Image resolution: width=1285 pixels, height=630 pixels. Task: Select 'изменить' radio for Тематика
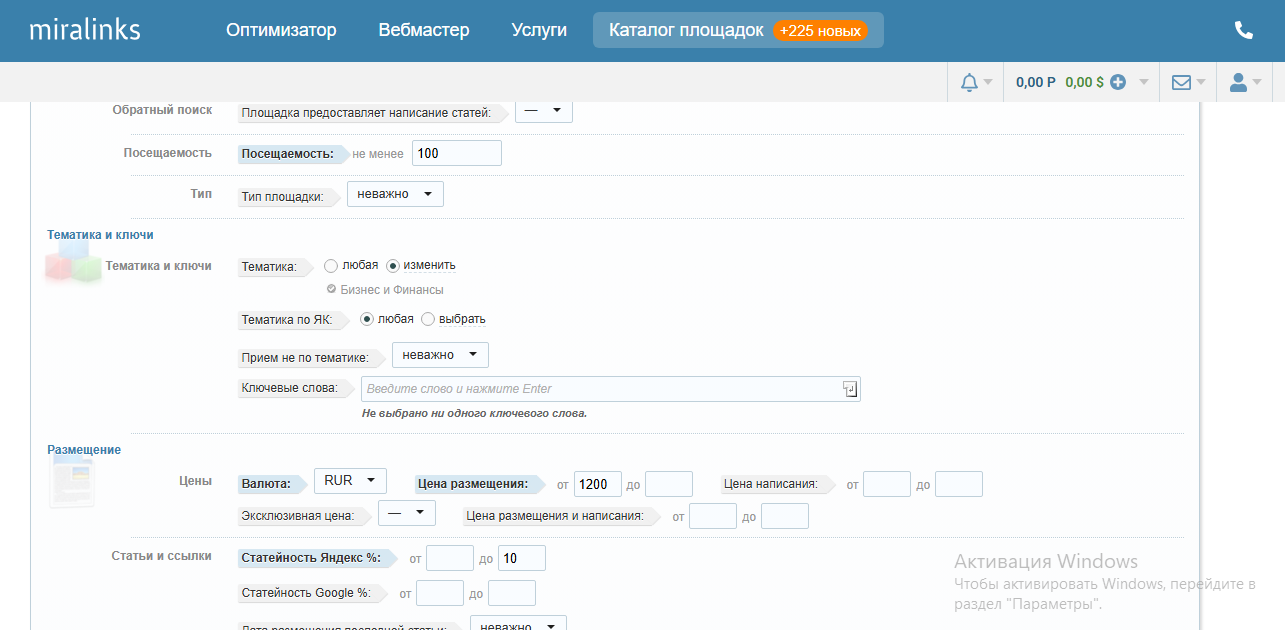point(393,266)
